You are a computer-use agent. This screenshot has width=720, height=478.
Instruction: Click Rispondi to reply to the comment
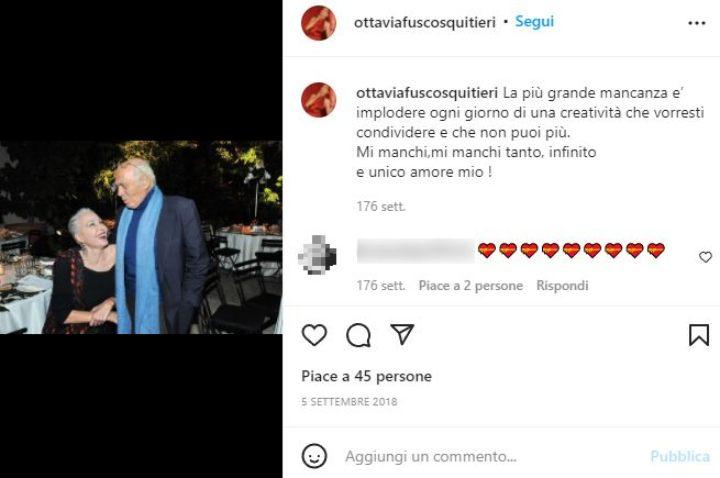[x=562, y=286]
